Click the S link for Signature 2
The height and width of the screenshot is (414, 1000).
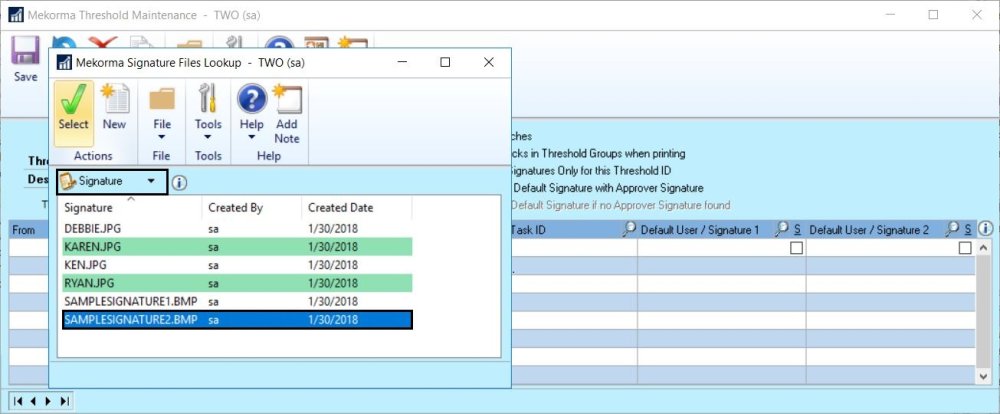(967, 230)
